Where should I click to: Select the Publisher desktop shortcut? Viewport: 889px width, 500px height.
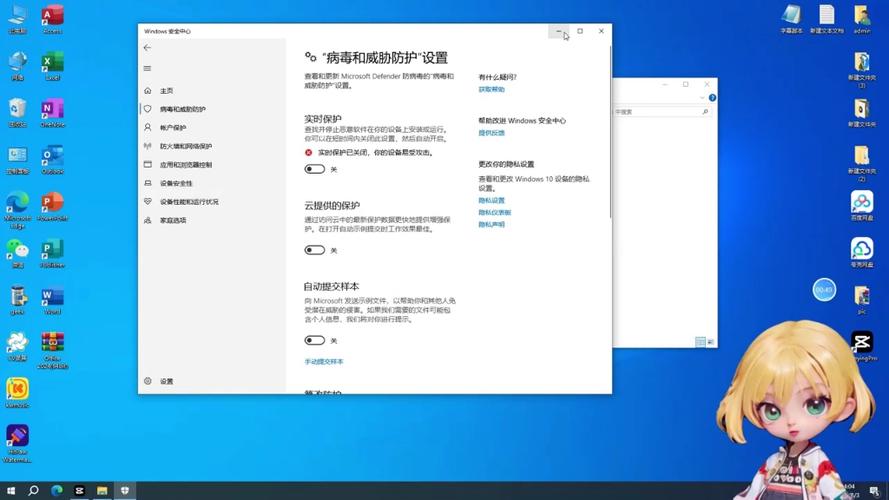tap(52, 253)
